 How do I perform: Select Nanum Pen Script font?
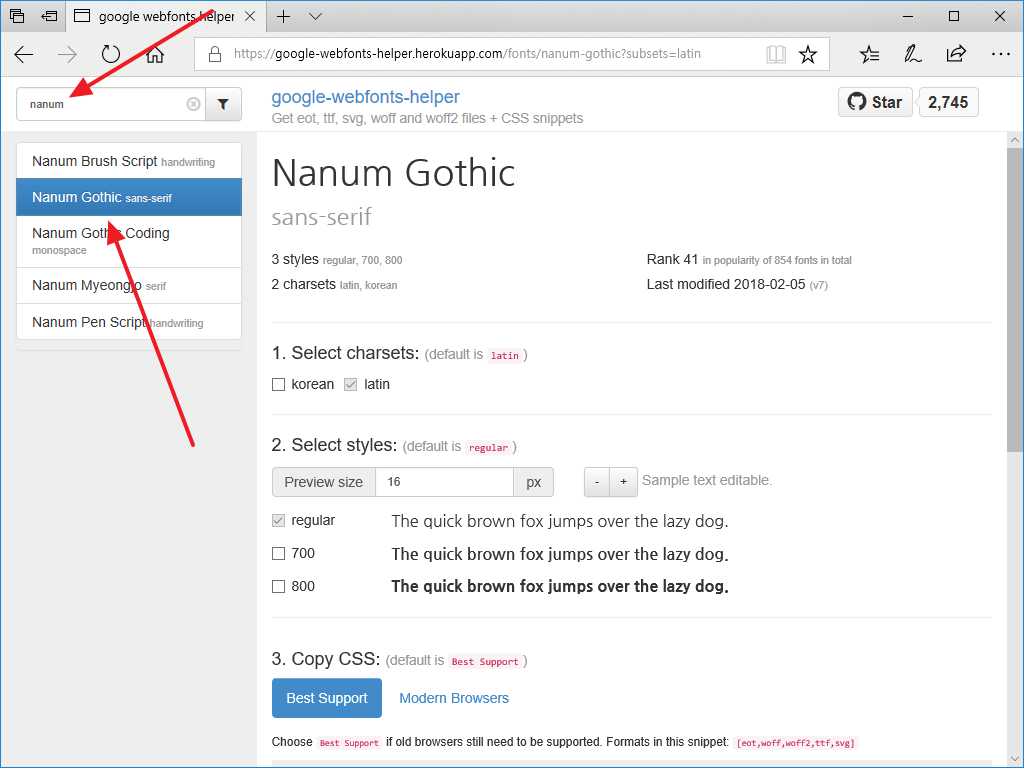tap(129, 322)
